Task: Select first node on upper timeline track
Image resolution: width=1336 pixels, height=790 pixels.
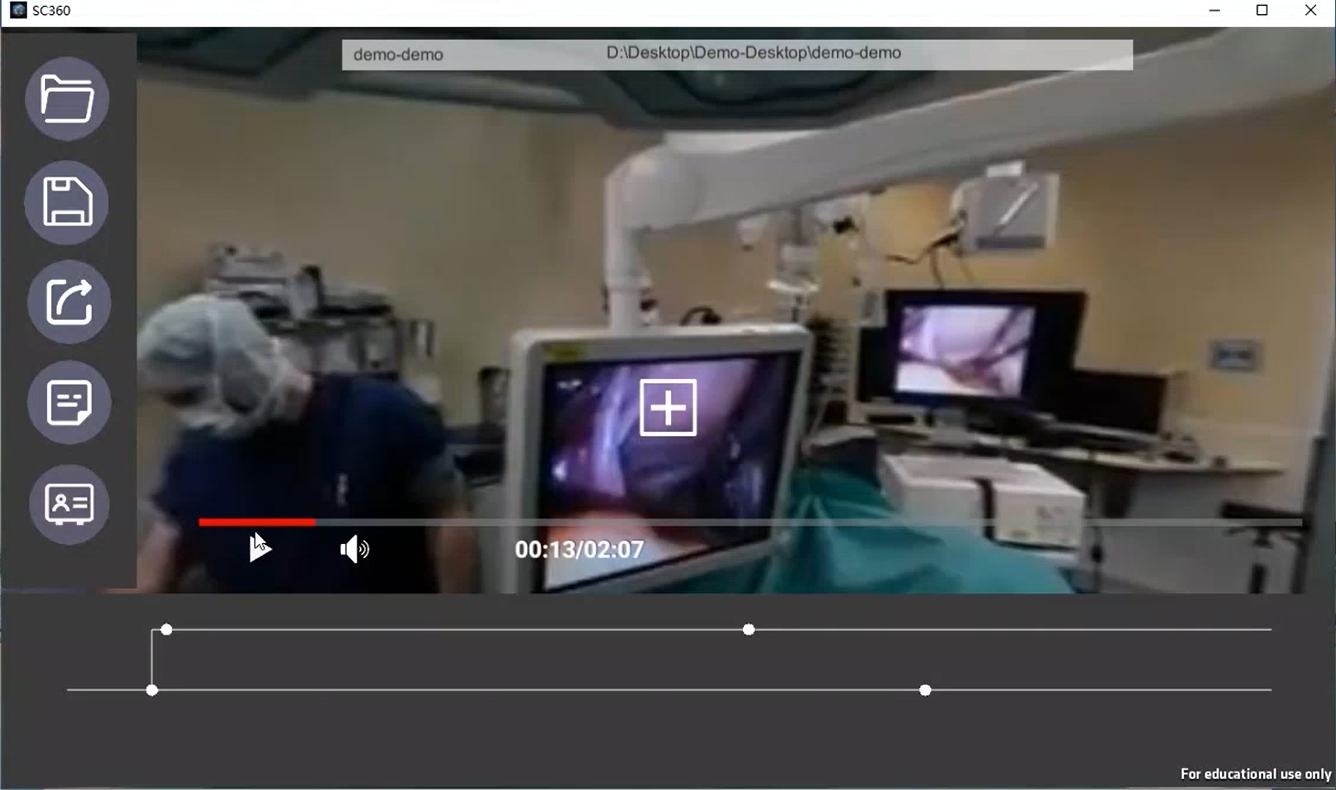Action: [167, 629]
